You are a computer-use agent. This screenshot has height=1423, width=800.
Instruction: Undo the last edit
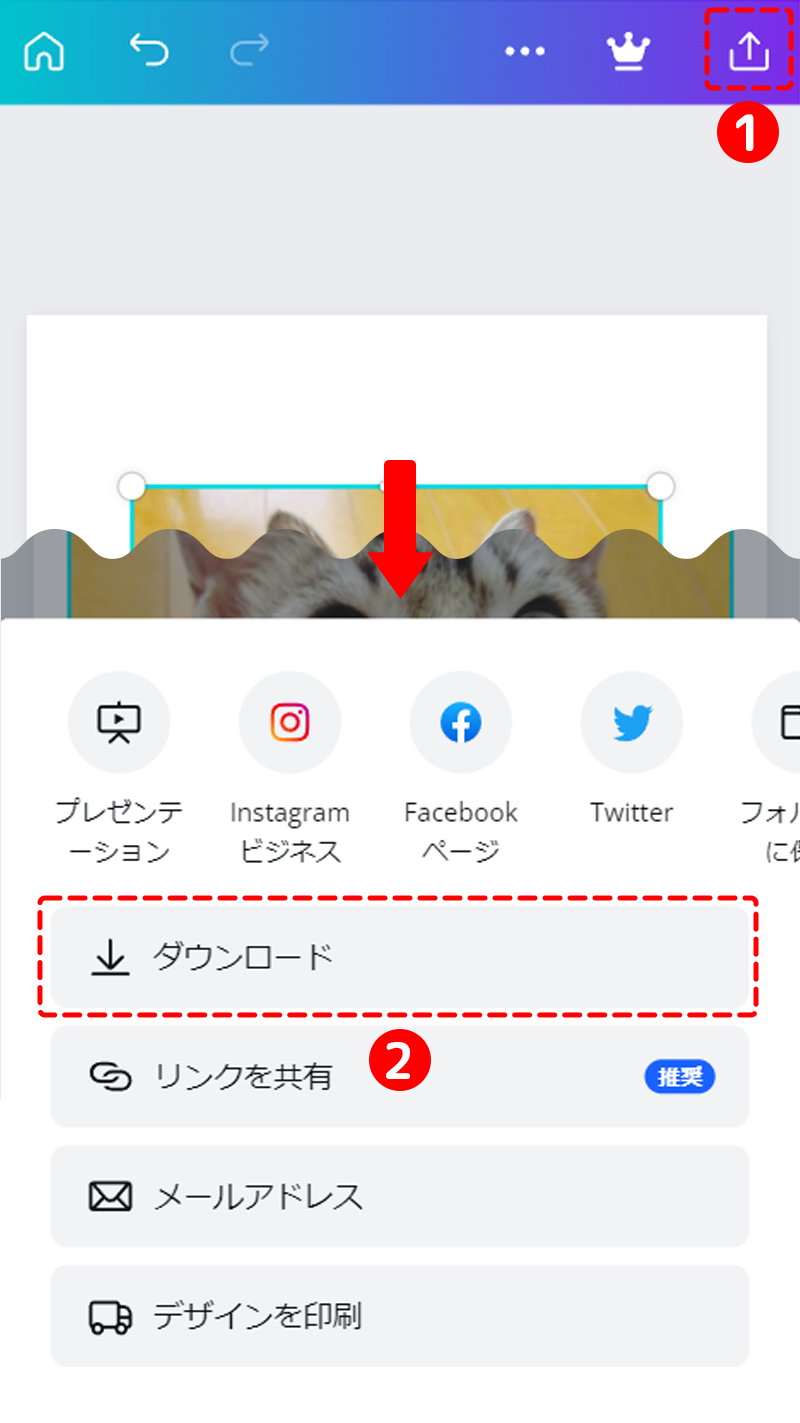tap(149, 50)
